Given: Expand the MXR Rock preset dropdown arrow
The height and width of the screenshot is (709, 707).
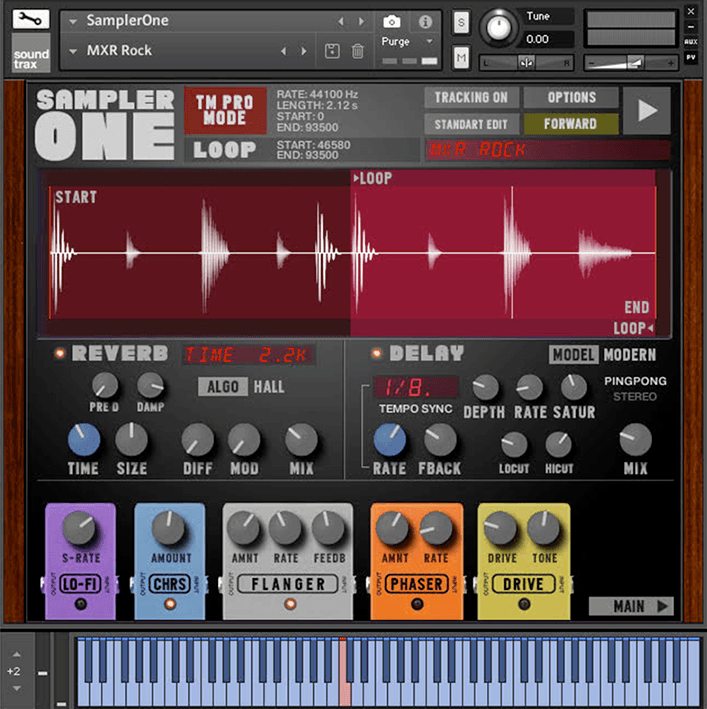Looking at the screenshot, I should pyautogui.click(x=73, y=51).
